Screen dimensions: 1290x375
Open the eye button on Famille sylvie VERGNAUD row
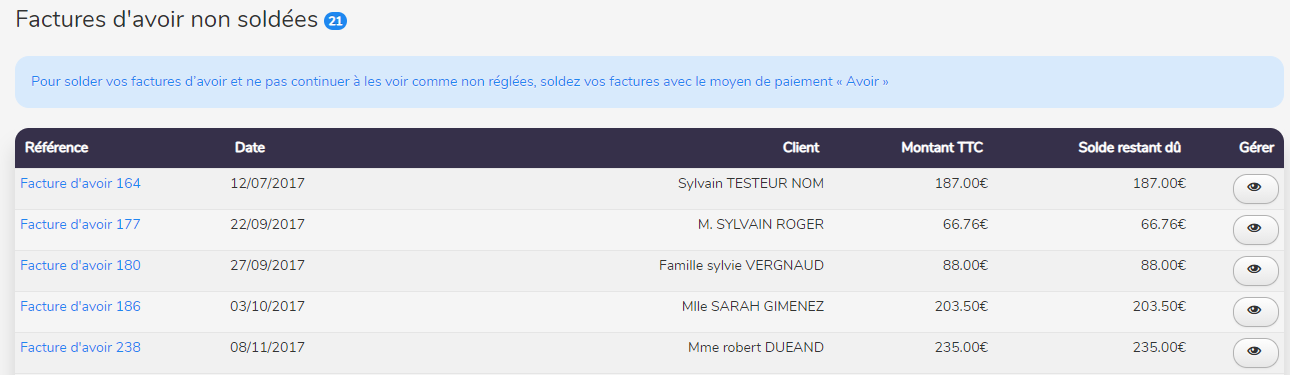(x=1255, y=271)
